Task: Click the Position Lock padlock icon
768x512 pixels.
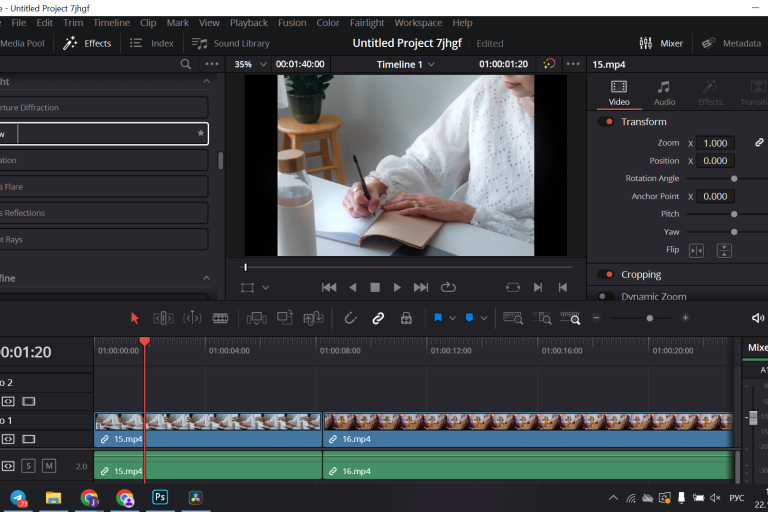Action: (406, 318)
